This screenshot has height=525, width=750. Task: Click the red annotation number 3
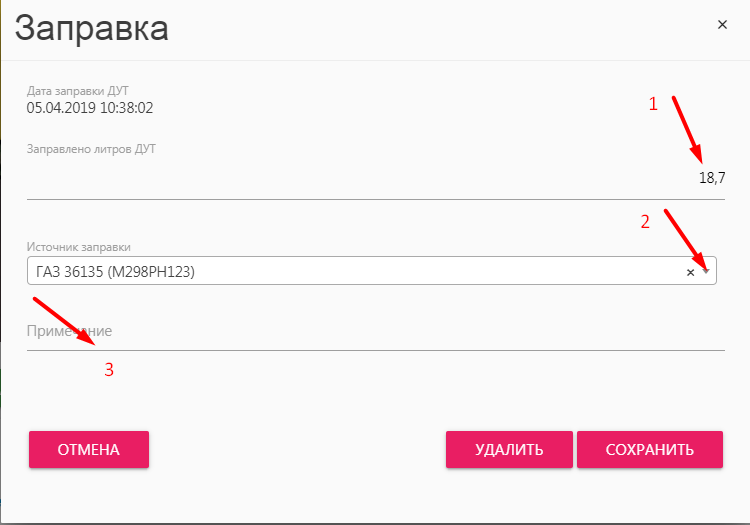[109, 370]
